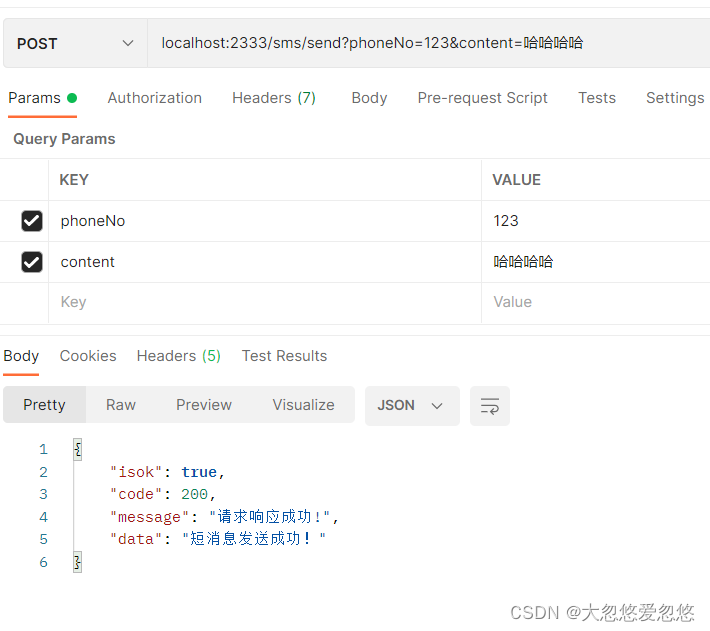Switch to Raw response view
Image resolution: width=710 pixels, height=631 pixels.
pos(121,405)
